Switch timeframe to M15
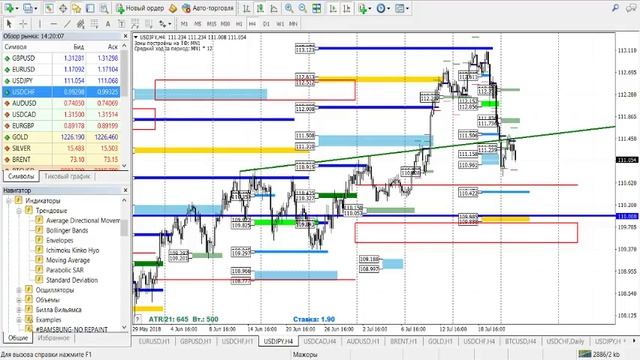This screenshot has width=640, height=360. click(211, 24)
